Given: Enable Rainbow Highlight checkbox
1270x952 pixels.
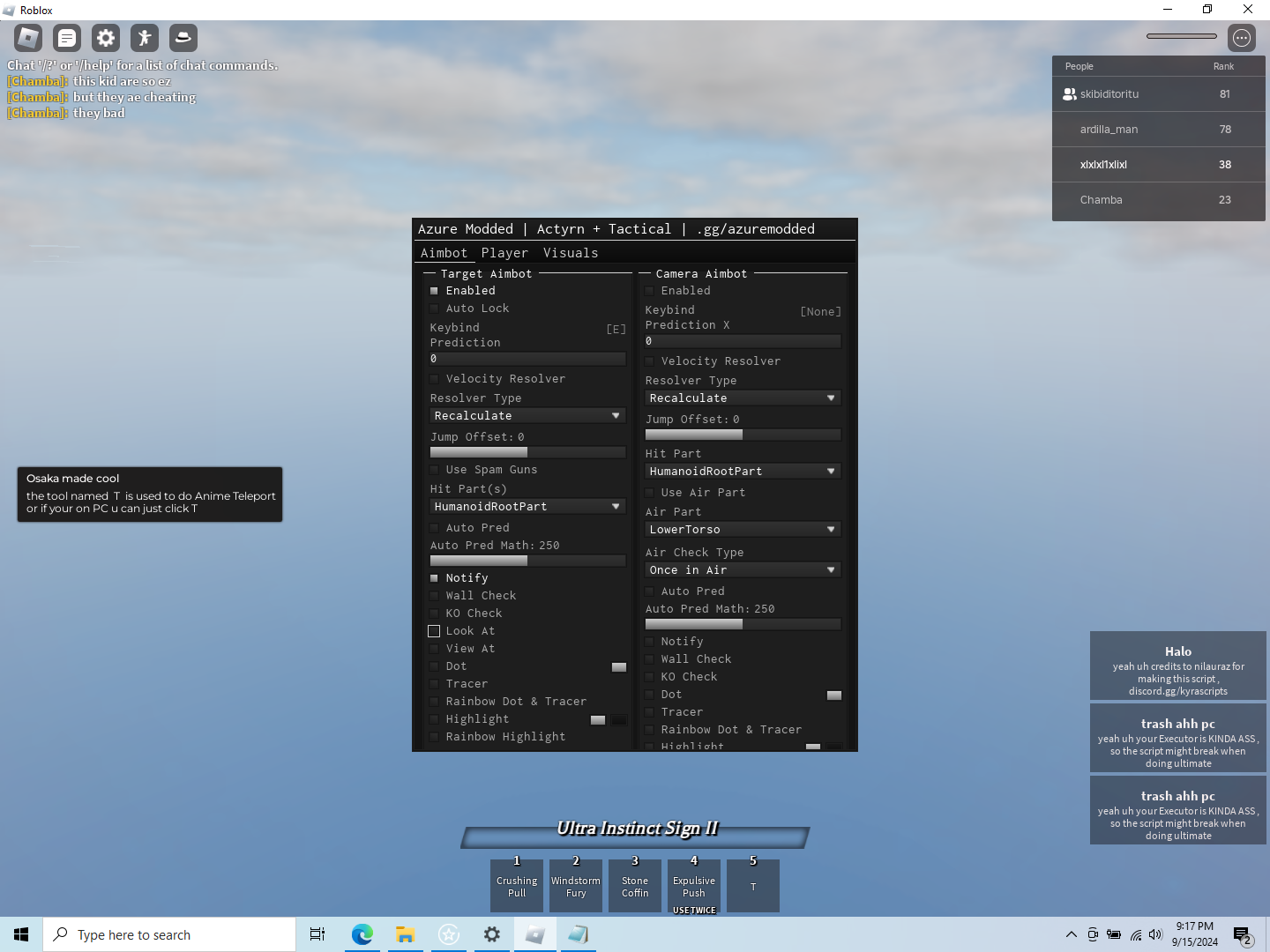Looking at the screenshot, I should tap(434, 737).
